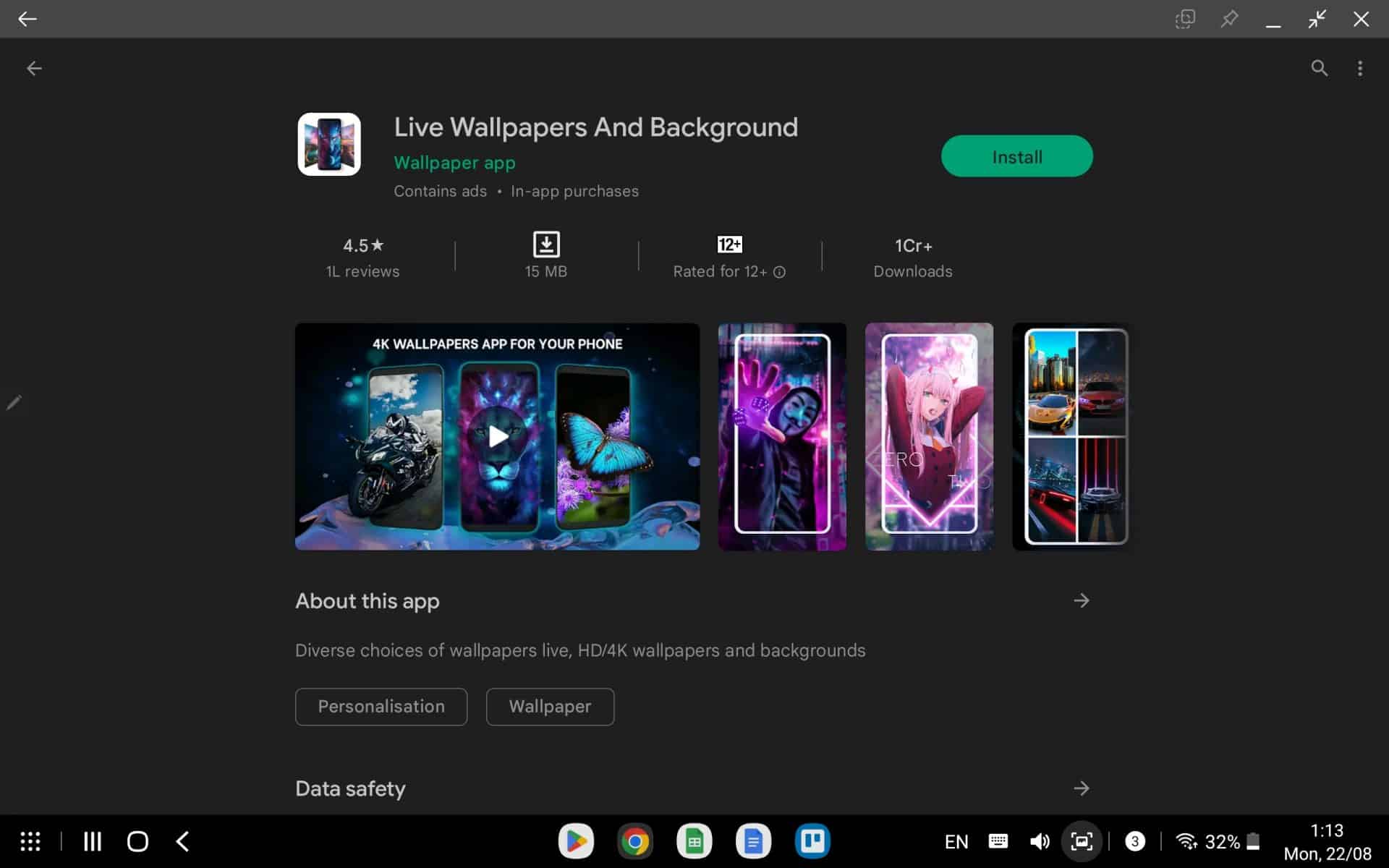Expand the Data safety section
This screenshot has height=868, width=1389.
click(1081, 788)
